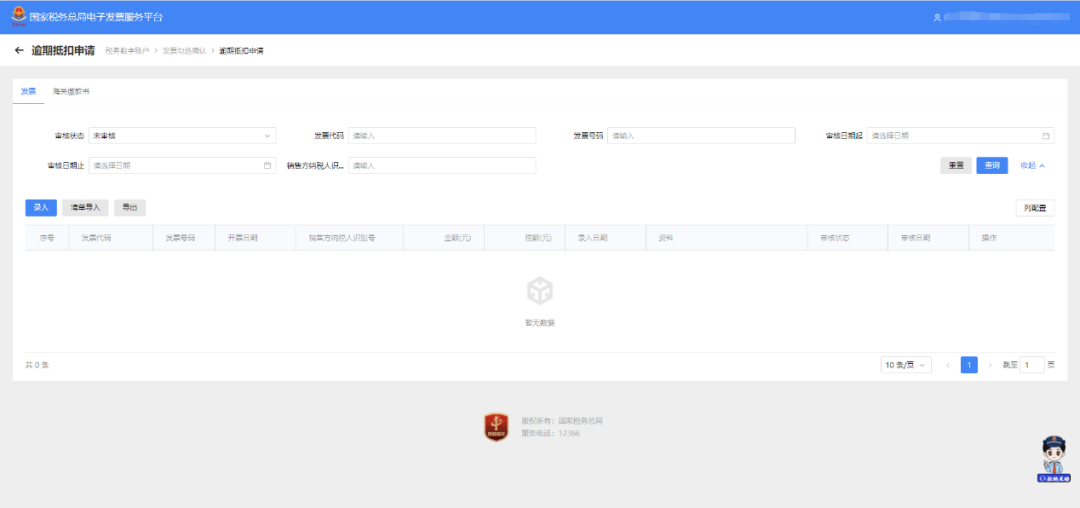Click the 税务数字账户 breadcrumb link

[x=126, y=50]
